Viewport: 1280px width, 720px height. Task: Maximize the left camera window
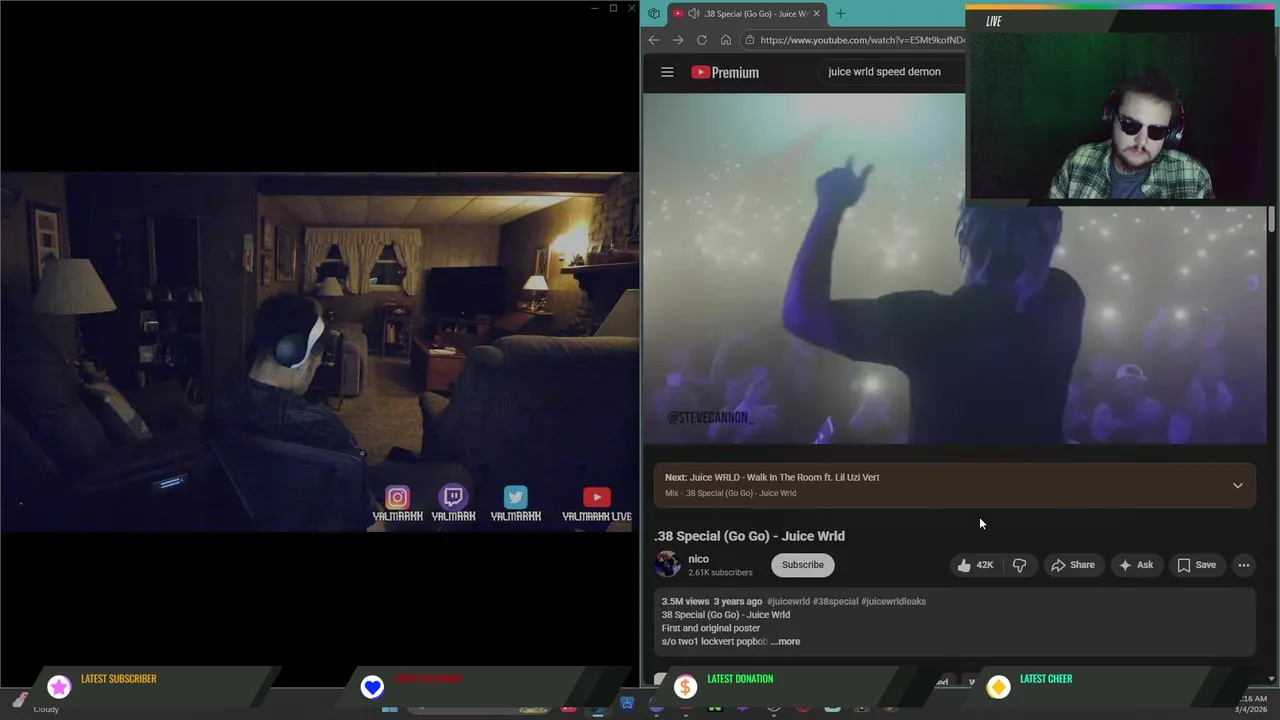[613, 8]
